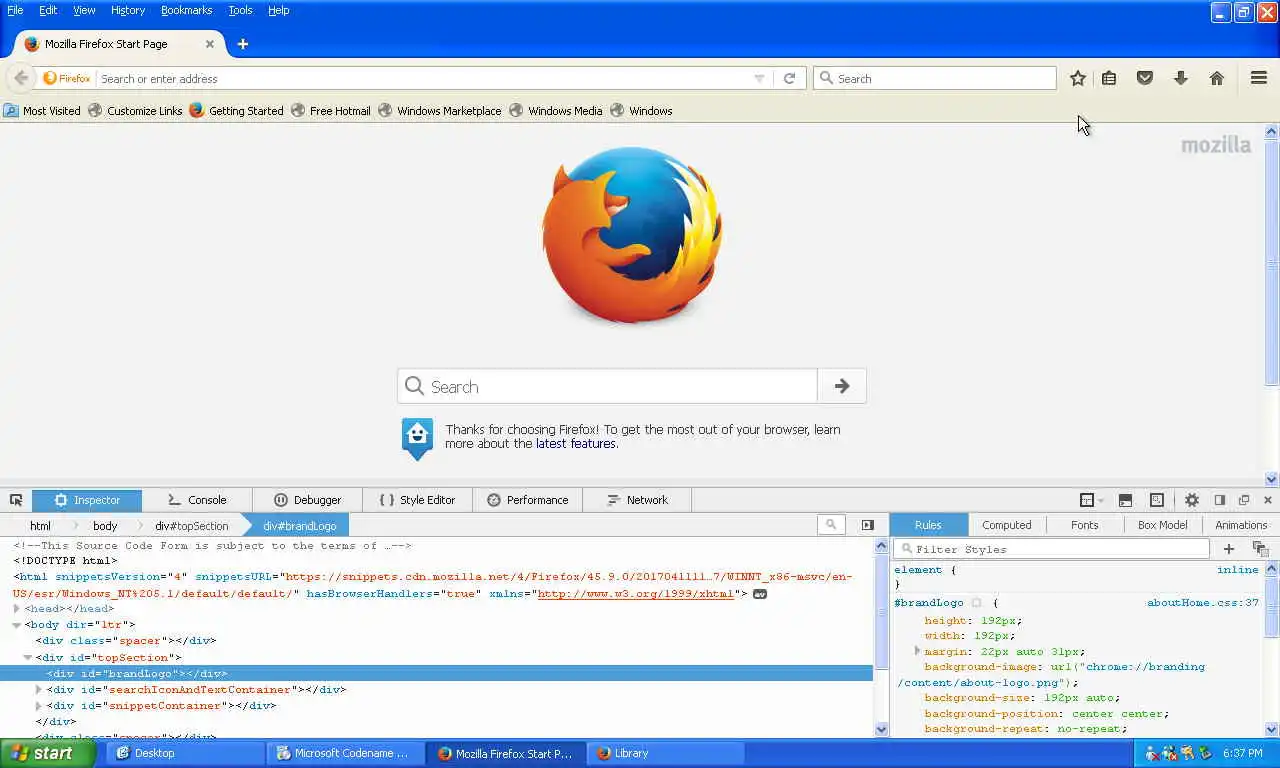Toggle split console icon in devtools toolbar
Image resolution: width=1280 pixels, height=768 pixels.
[1125, 500]
